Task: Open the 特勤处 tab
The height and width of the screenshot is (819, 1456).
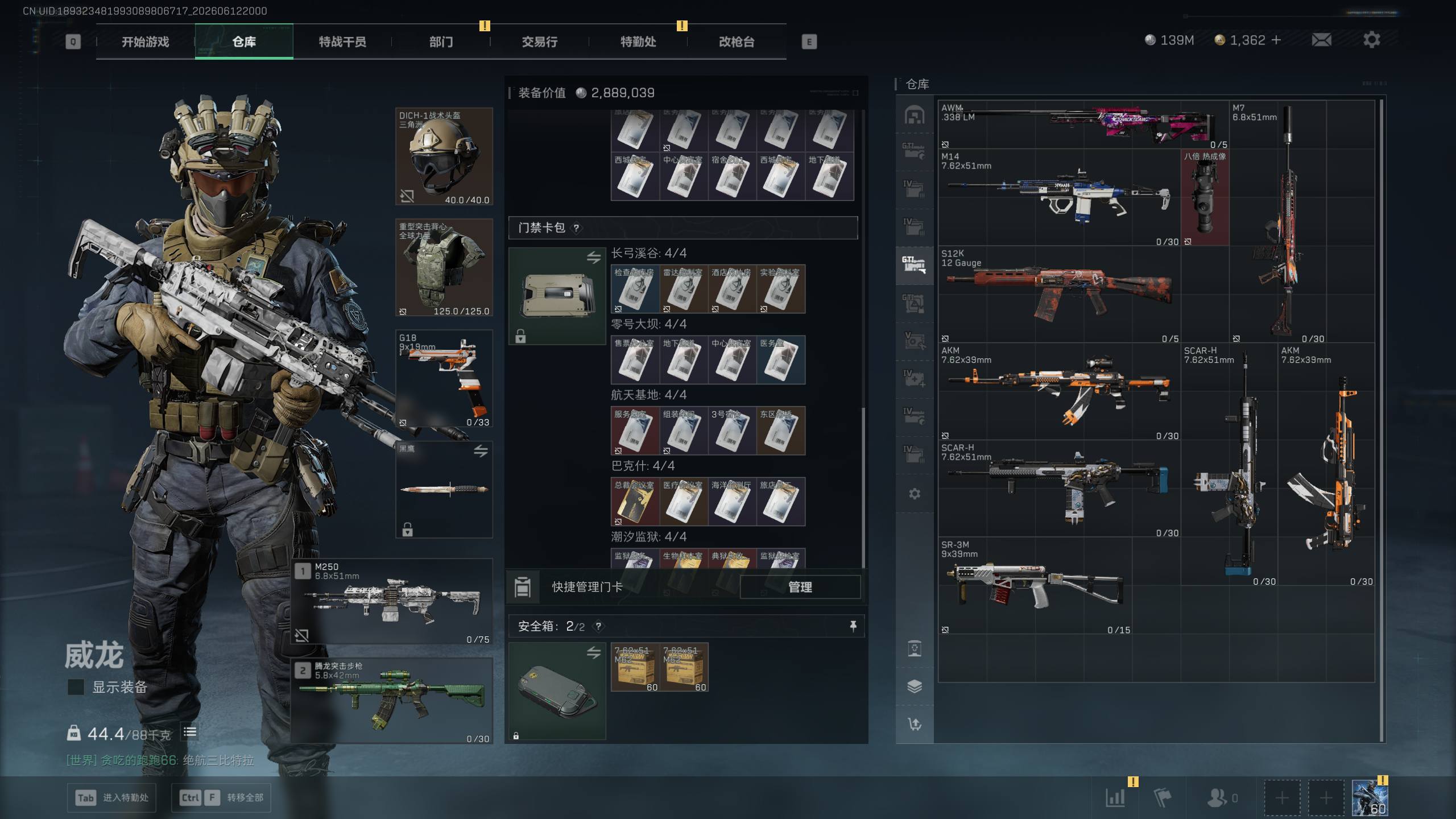Action: coord(638,42)
